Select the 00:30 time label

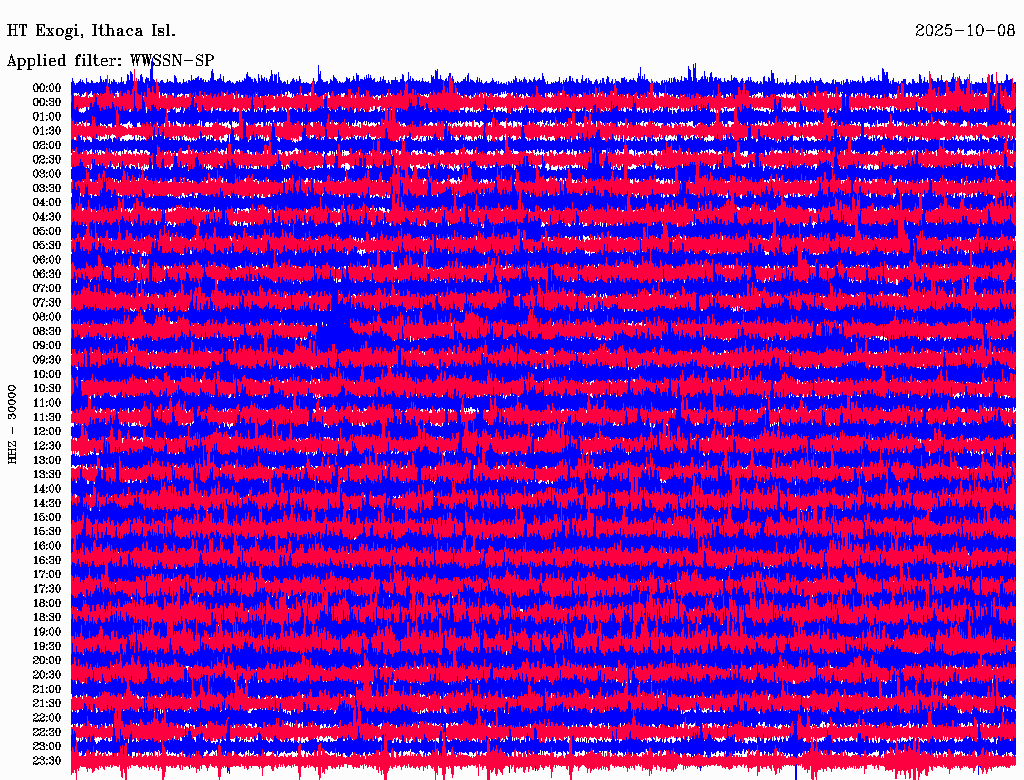pyautogui.click(x=47, y=103)
